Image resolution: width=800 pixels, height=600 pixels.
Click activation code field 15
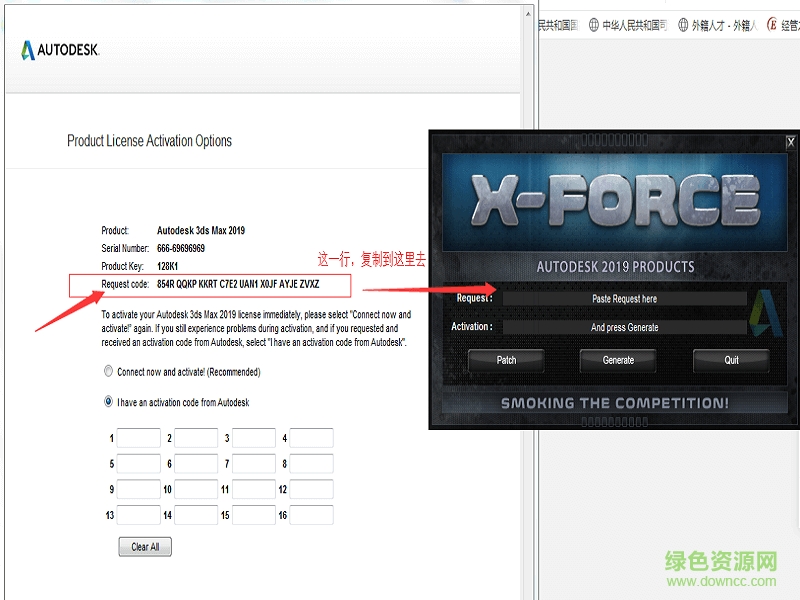(254, 515)
